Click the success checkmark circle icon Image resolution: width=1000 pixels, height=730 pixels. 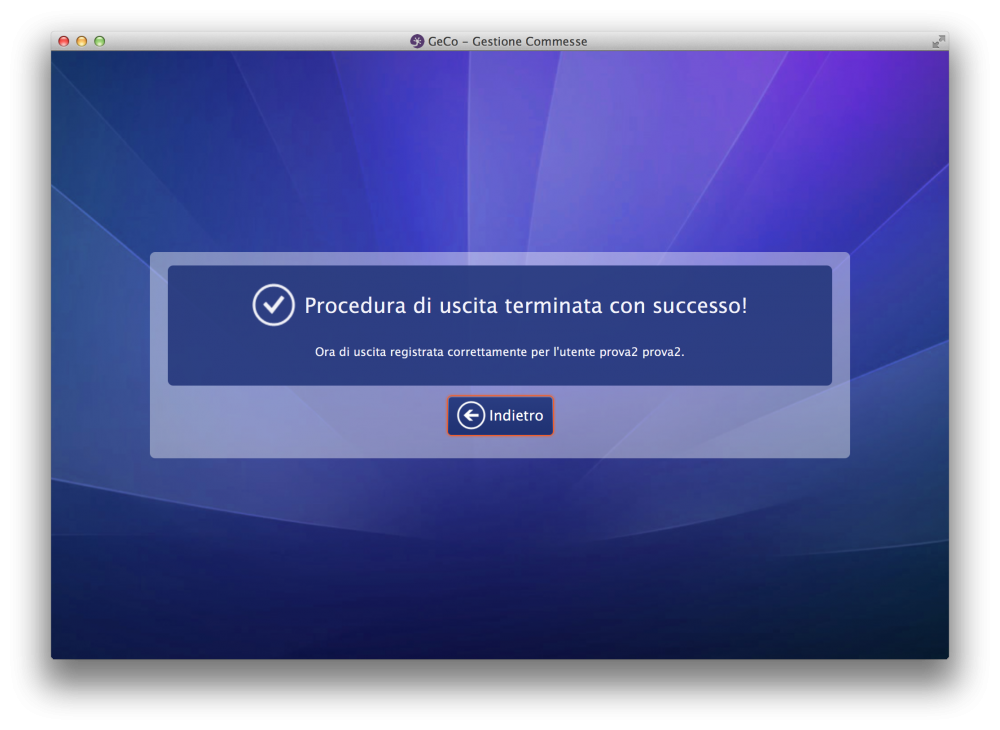tap(273, 305)
